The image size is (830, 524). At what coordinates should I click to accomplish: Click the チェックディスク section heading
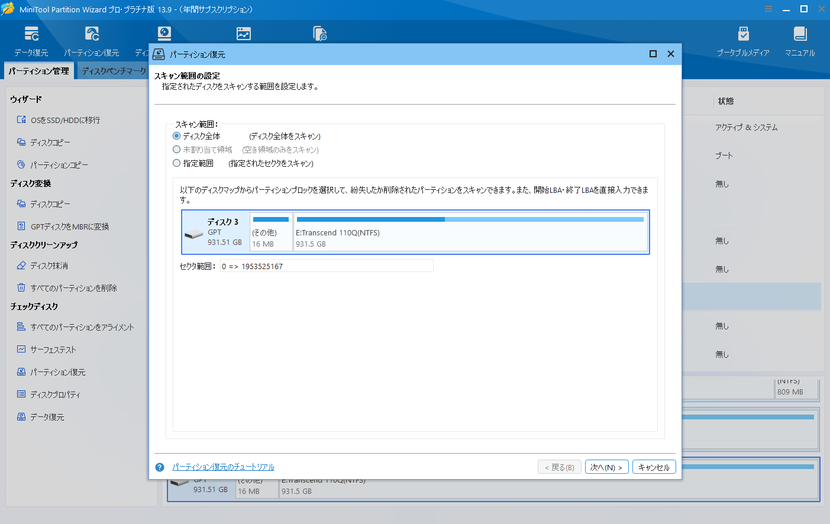pyautogui.click(x=34, y=306)
